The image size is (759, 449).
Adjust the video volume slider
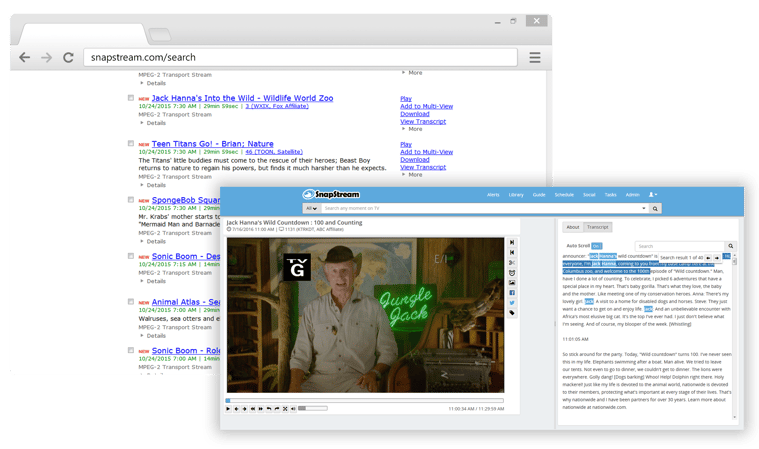pos(312,408)
